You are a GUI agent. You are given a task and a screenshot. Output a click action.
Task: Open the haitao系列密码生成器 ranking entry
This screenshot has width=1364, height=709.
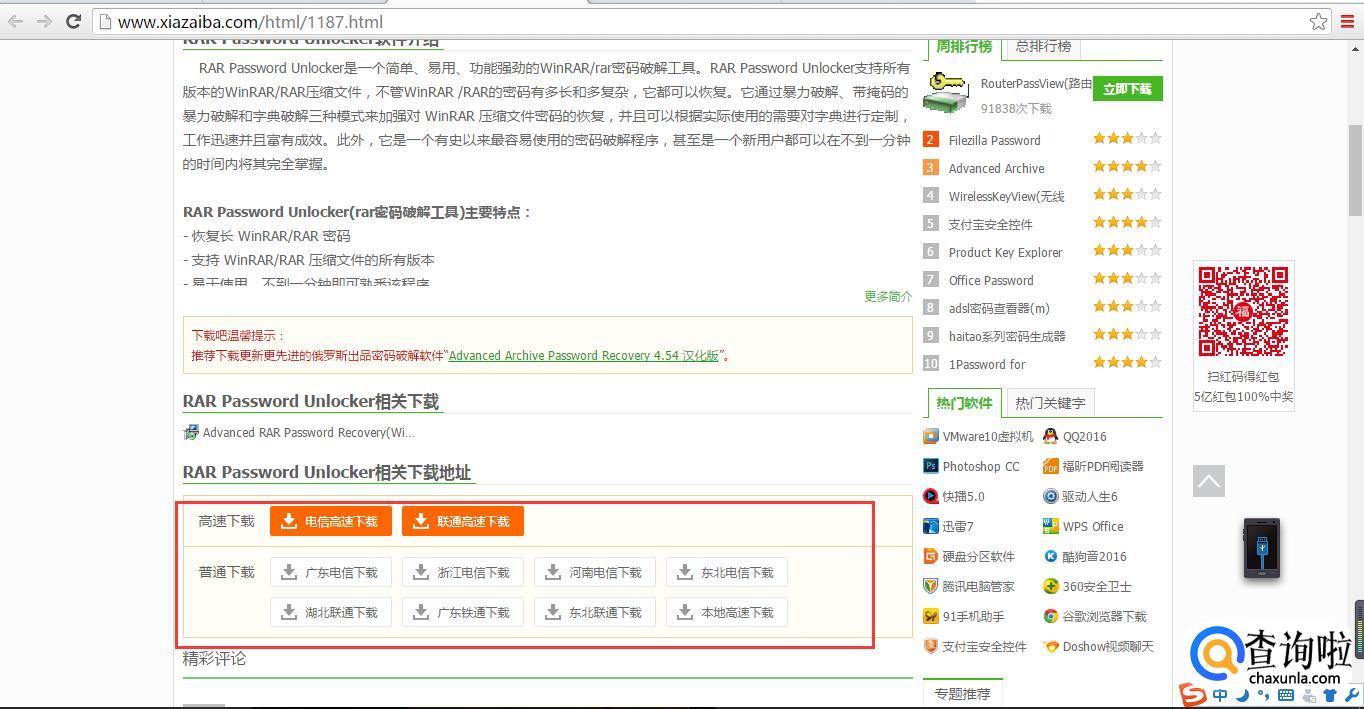click(1007, 336)
